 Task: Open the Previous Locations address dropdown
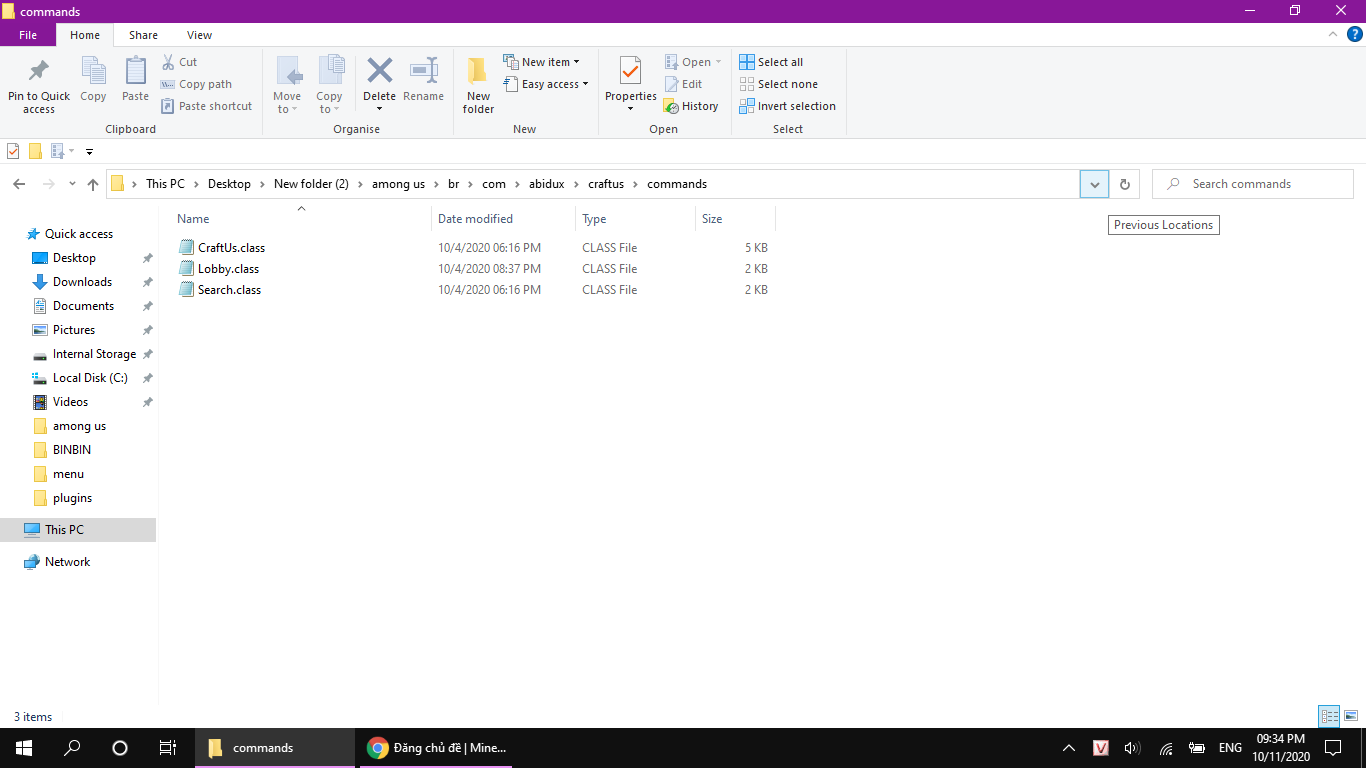pyautogui.click(x=1094, y=184)
